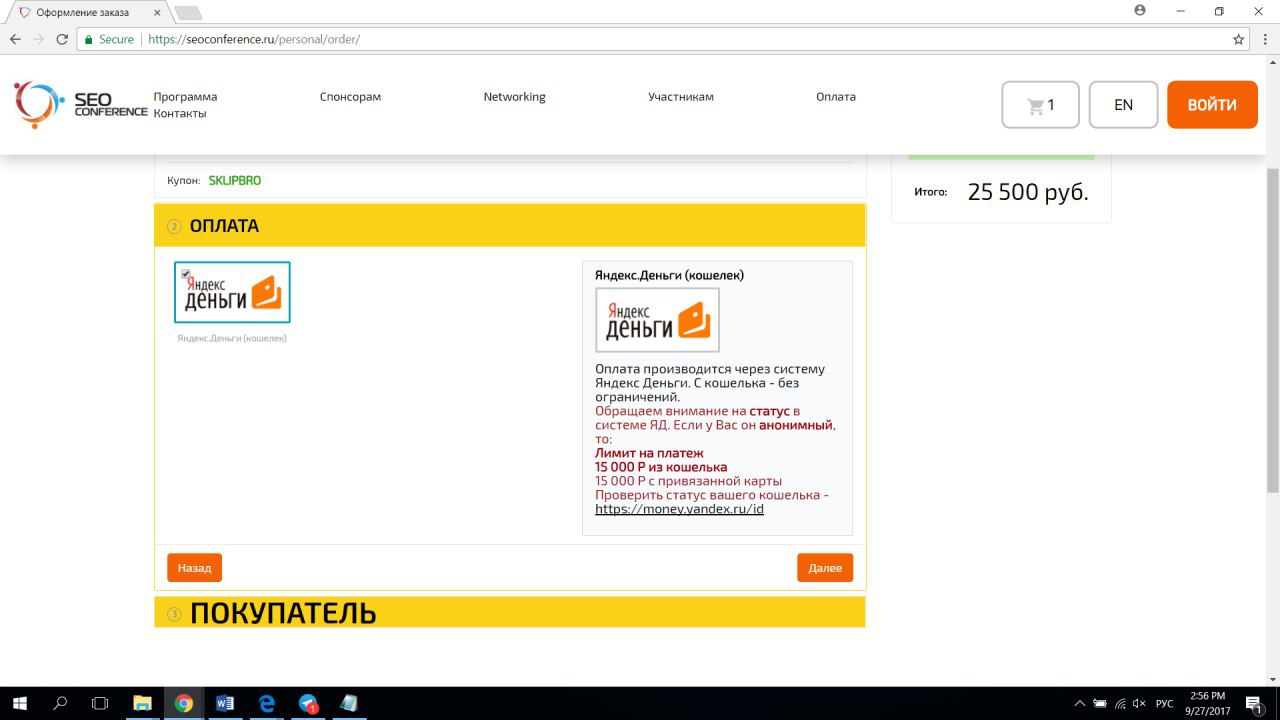Viewport: 1280px width, 720px height.
Task: Open Chrome user profile icon
Action: (x=1140, y=10)
